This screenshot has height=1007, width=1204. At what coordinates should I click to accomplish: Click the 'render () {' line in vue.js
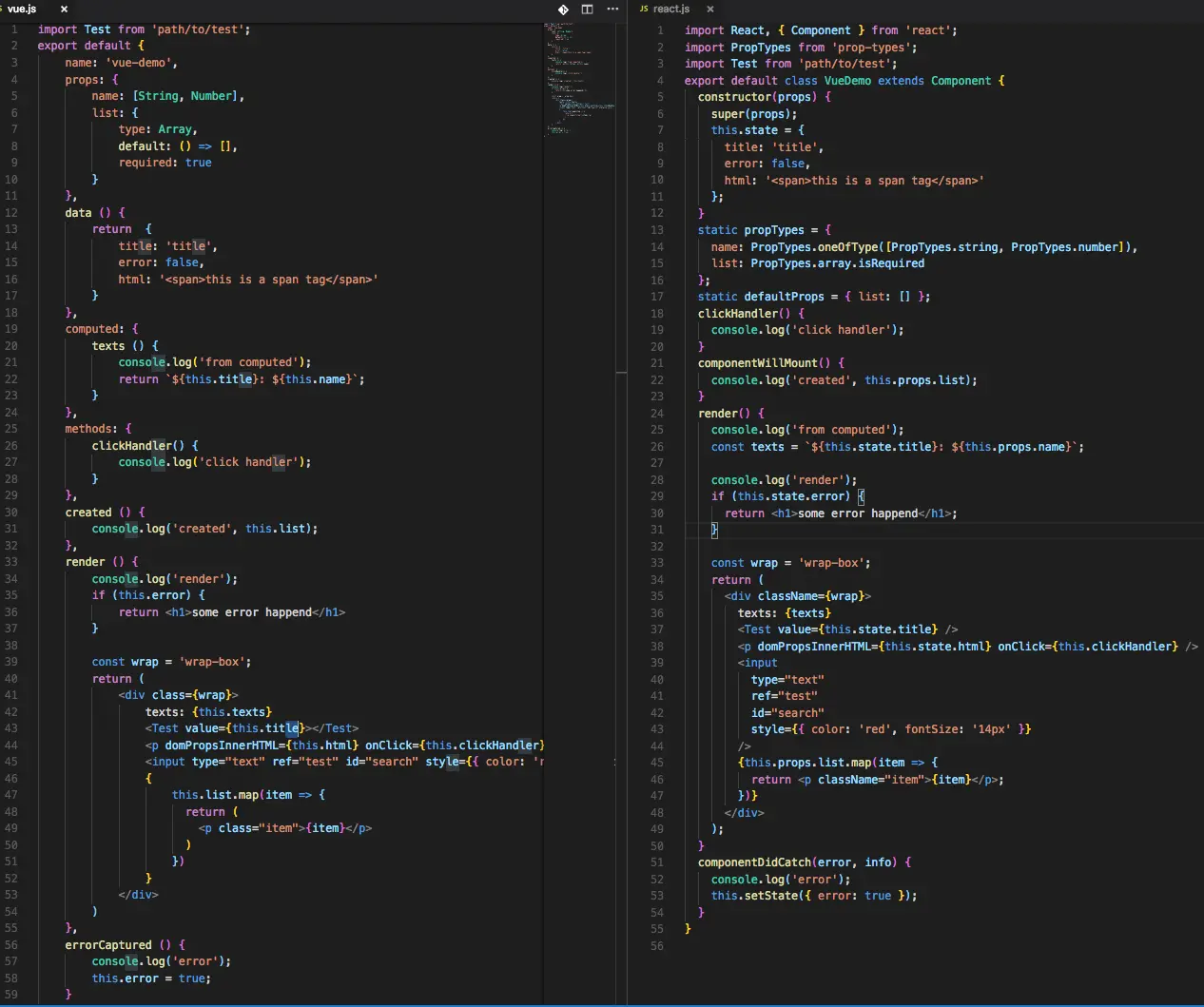(102, 562)
